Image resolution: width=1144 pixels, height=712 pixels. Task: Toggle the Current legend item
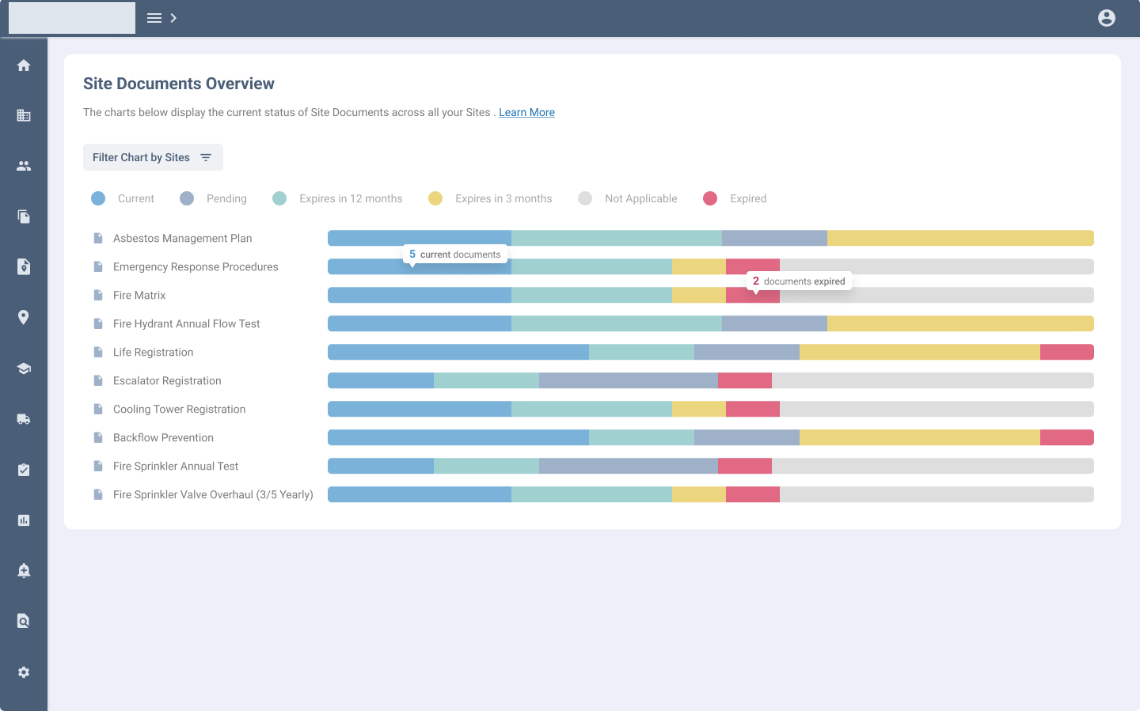click(x=122, y=199)
